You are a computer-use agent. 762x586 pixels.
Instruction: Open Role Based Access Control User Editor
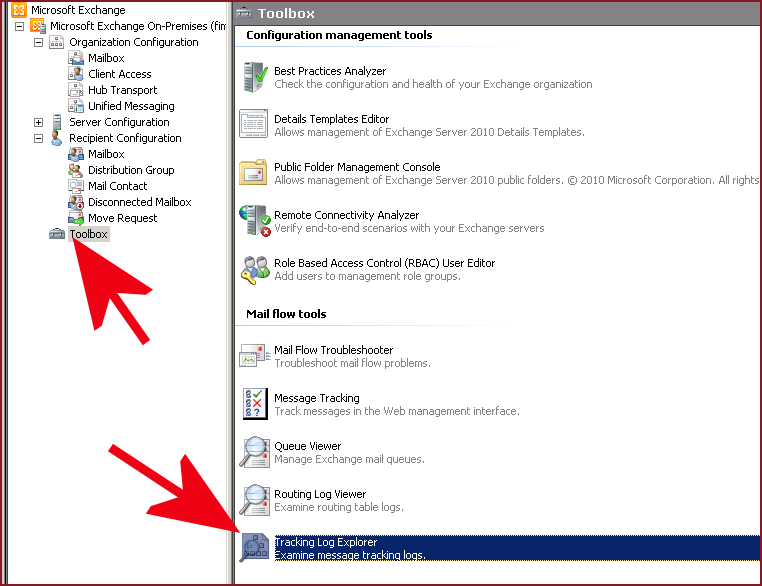(x=384, y=263)
